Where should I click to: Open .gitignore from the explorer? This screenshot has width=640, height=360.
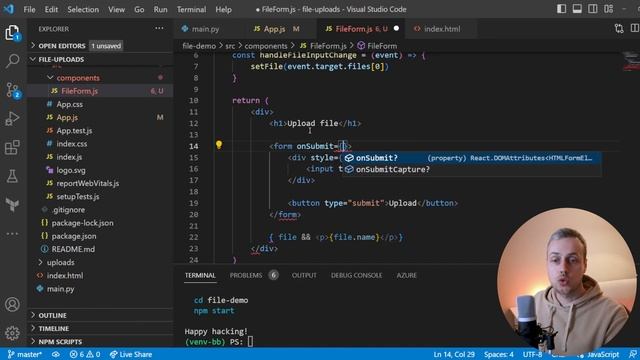pyautogui.click(x=100, y=210)
